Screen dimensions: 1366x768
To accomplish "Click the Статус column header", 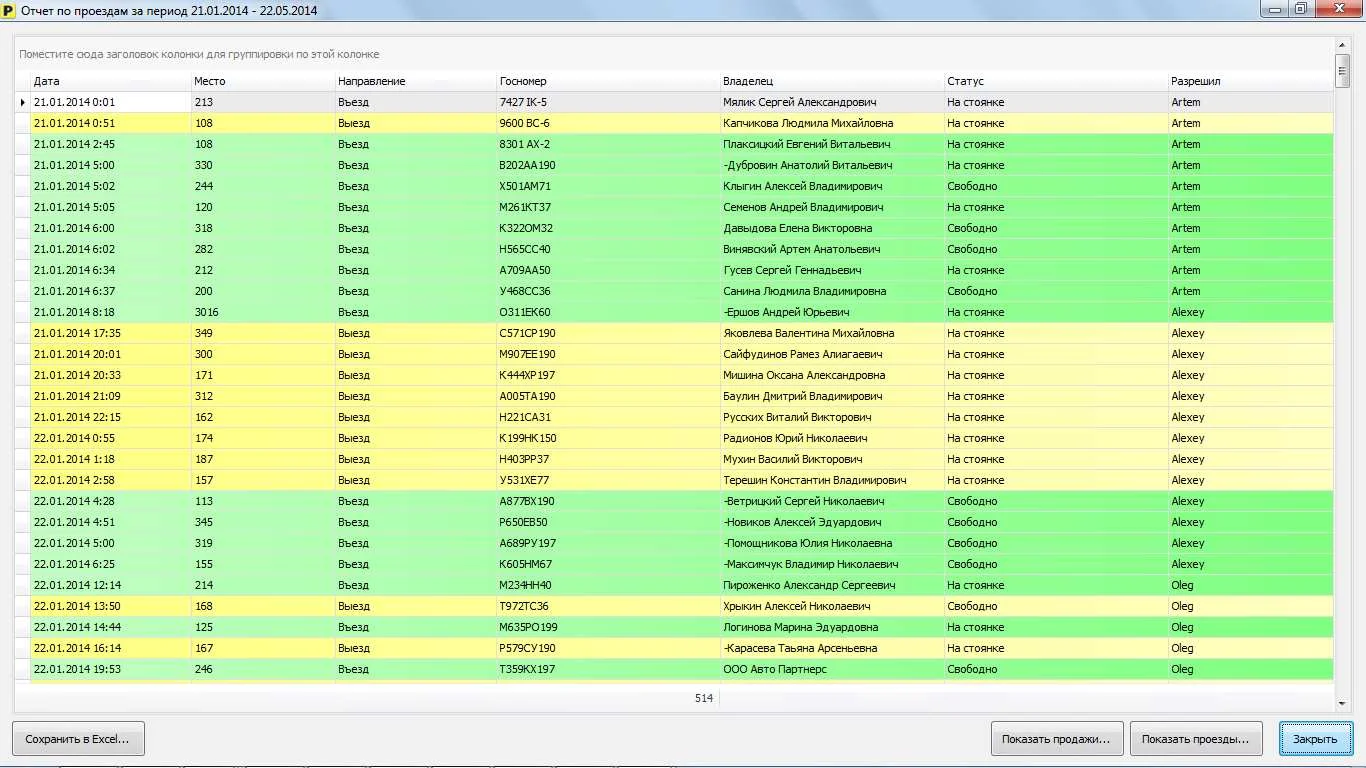I will (1055, 81).
